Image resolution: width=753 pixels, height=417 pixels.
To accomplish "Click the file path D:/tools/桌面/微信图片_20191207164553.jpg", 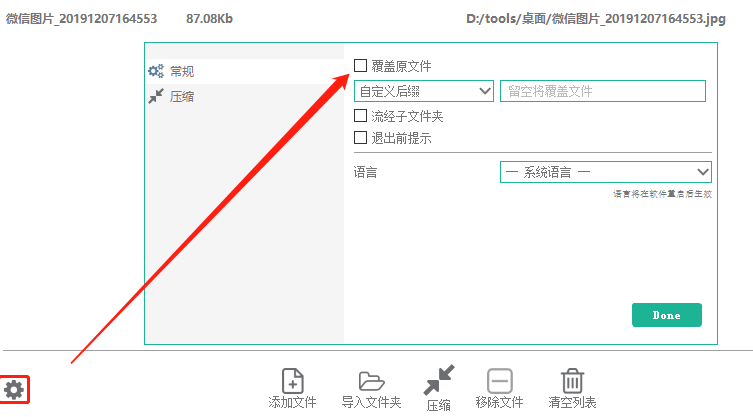I will pyautogui.click(x=595, y=19).
